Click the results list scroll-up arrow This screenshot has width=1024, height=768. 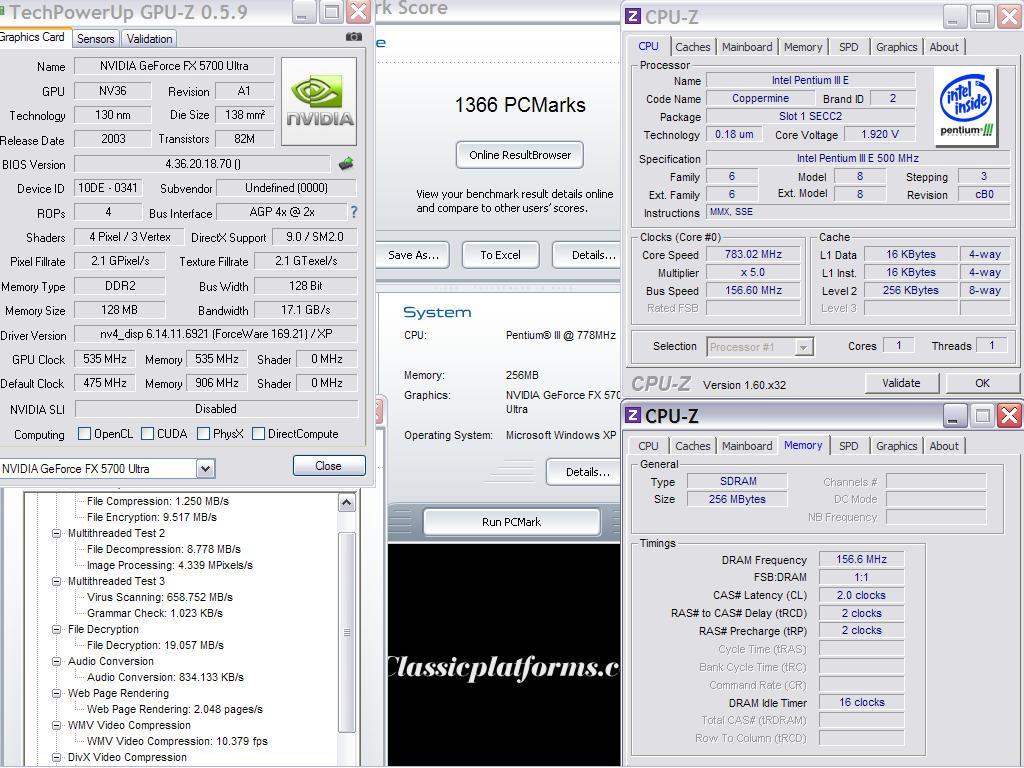[x=347, y=503]
